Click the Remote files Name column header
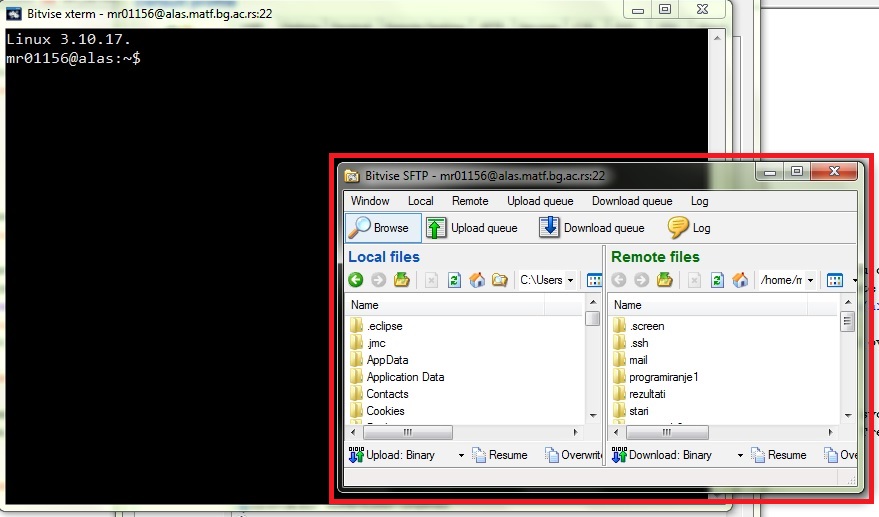Image resolution: width=879 pixels, height=517 pixels. click(709, 305)
